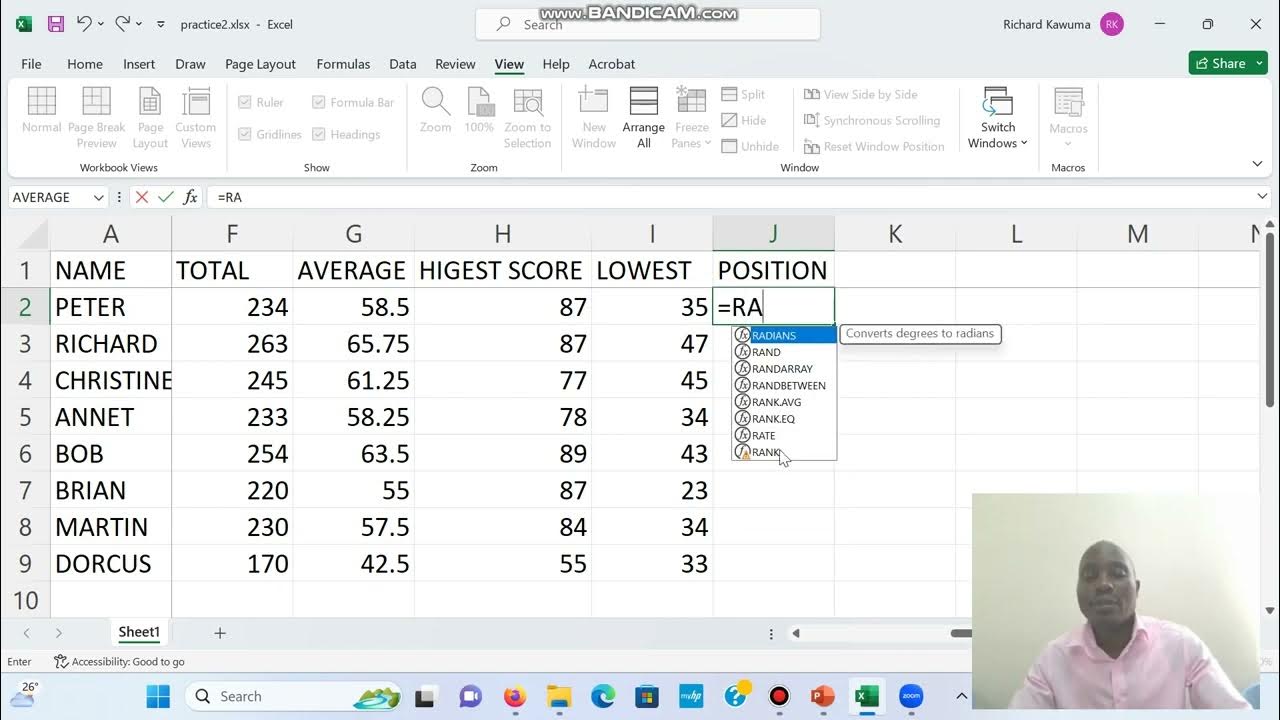The image size is (1280, 720).
Task: Open PowerPoint from the taskbar
Action: click(822, 696)
